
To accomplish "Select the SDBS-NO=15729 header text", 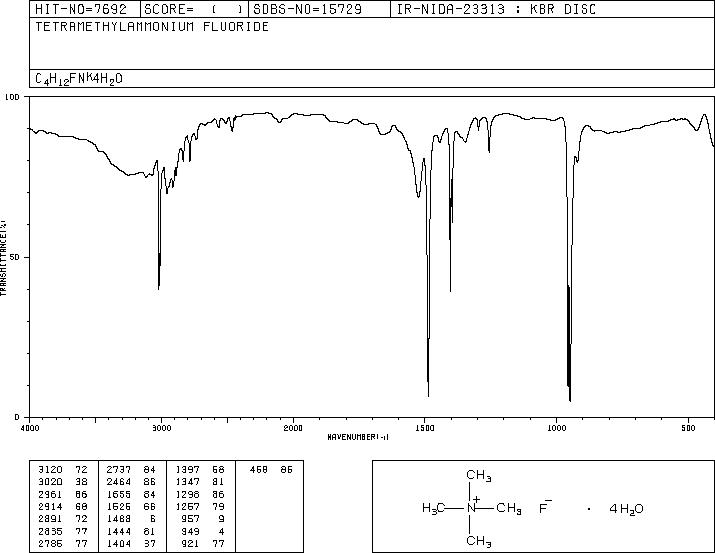I will coord(307,9).
